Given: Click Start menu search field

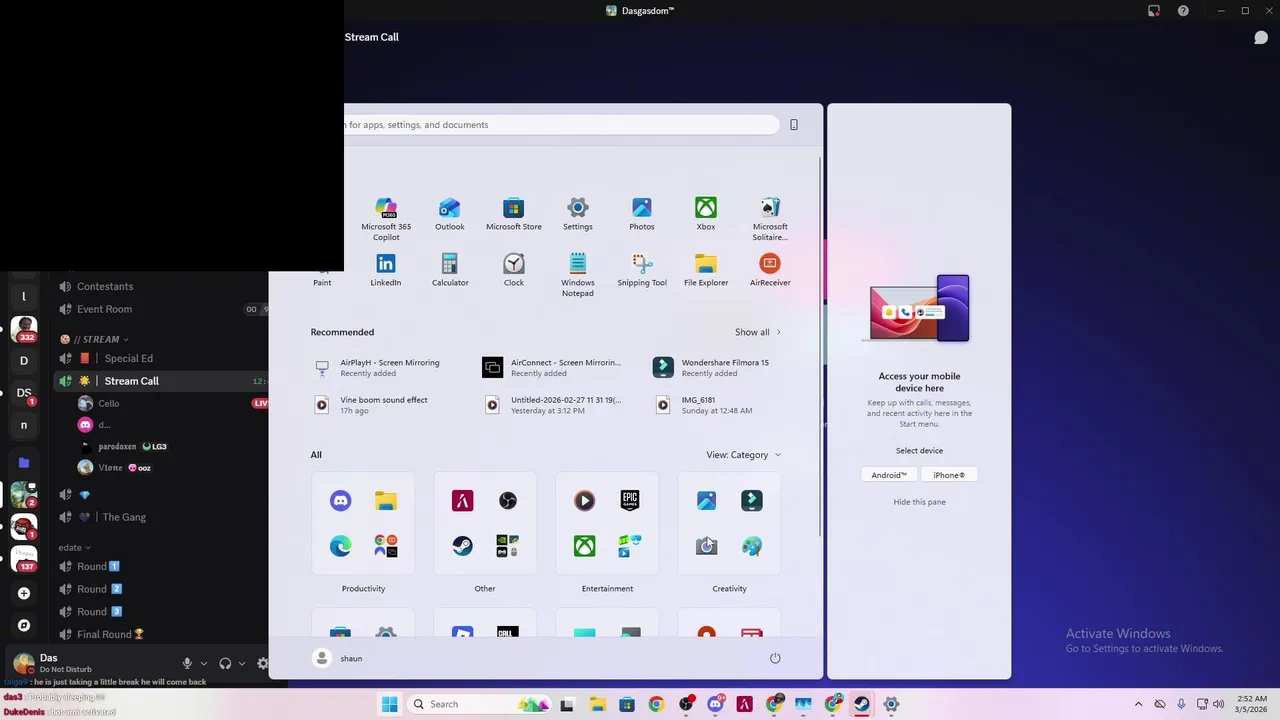Looking at the screenshot, I should click(561, 125).
